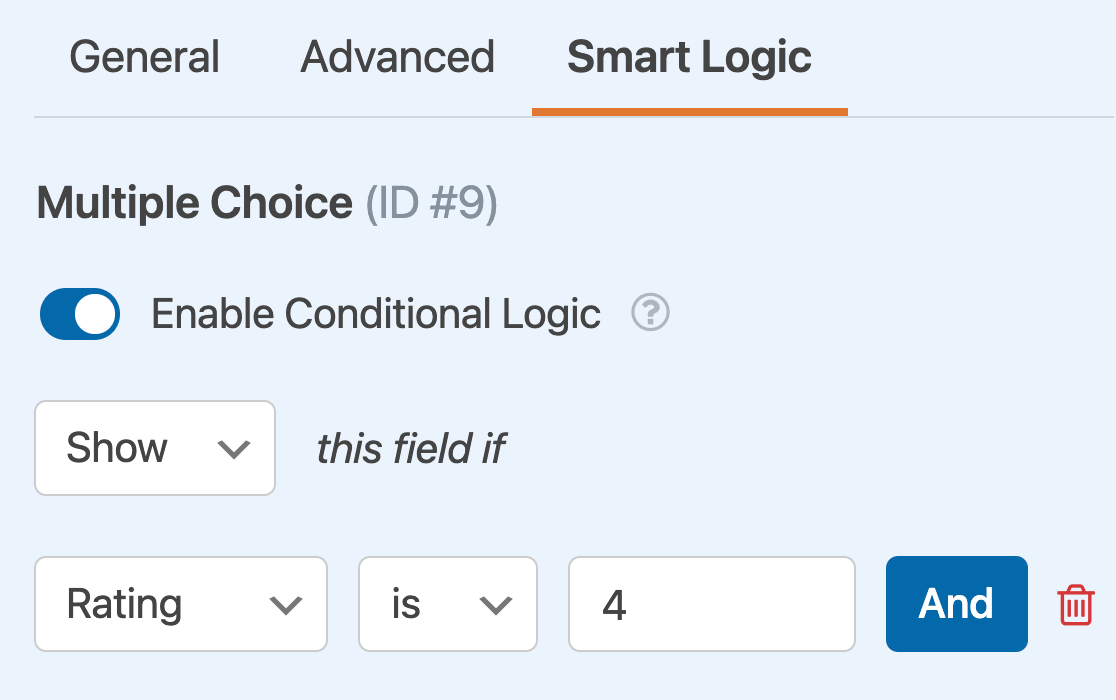Click the Multiple Choice field heading

pos(195,204)
